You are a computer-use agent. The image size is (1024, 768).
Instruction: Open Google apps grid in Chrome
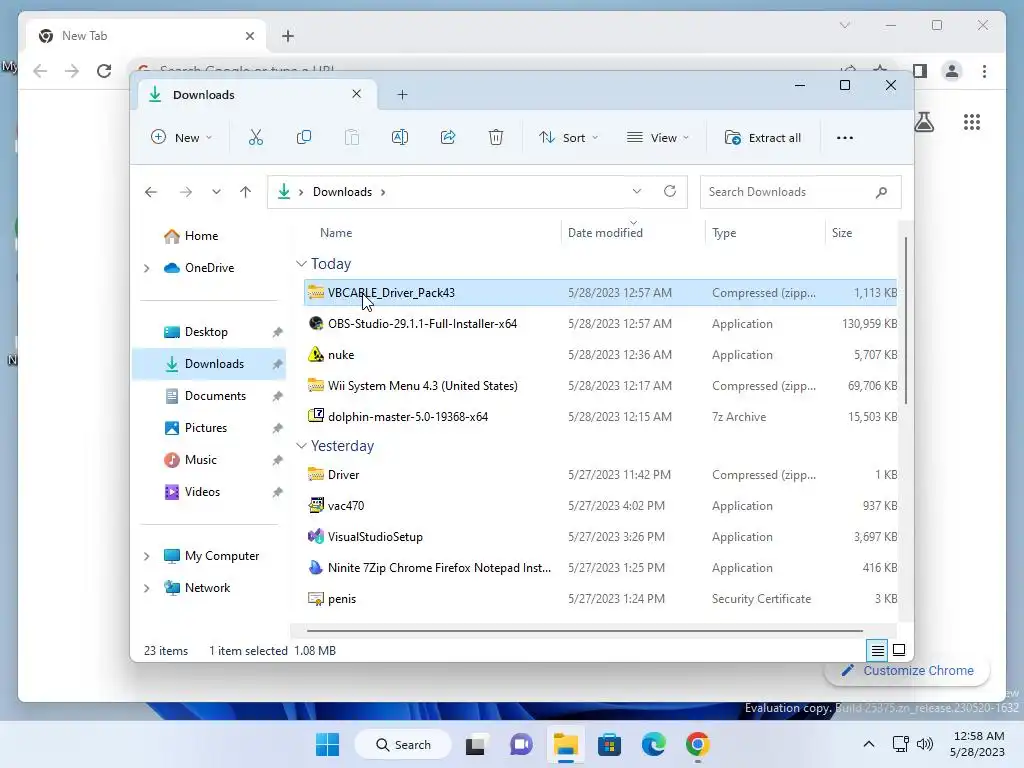[x=972, y=122]
